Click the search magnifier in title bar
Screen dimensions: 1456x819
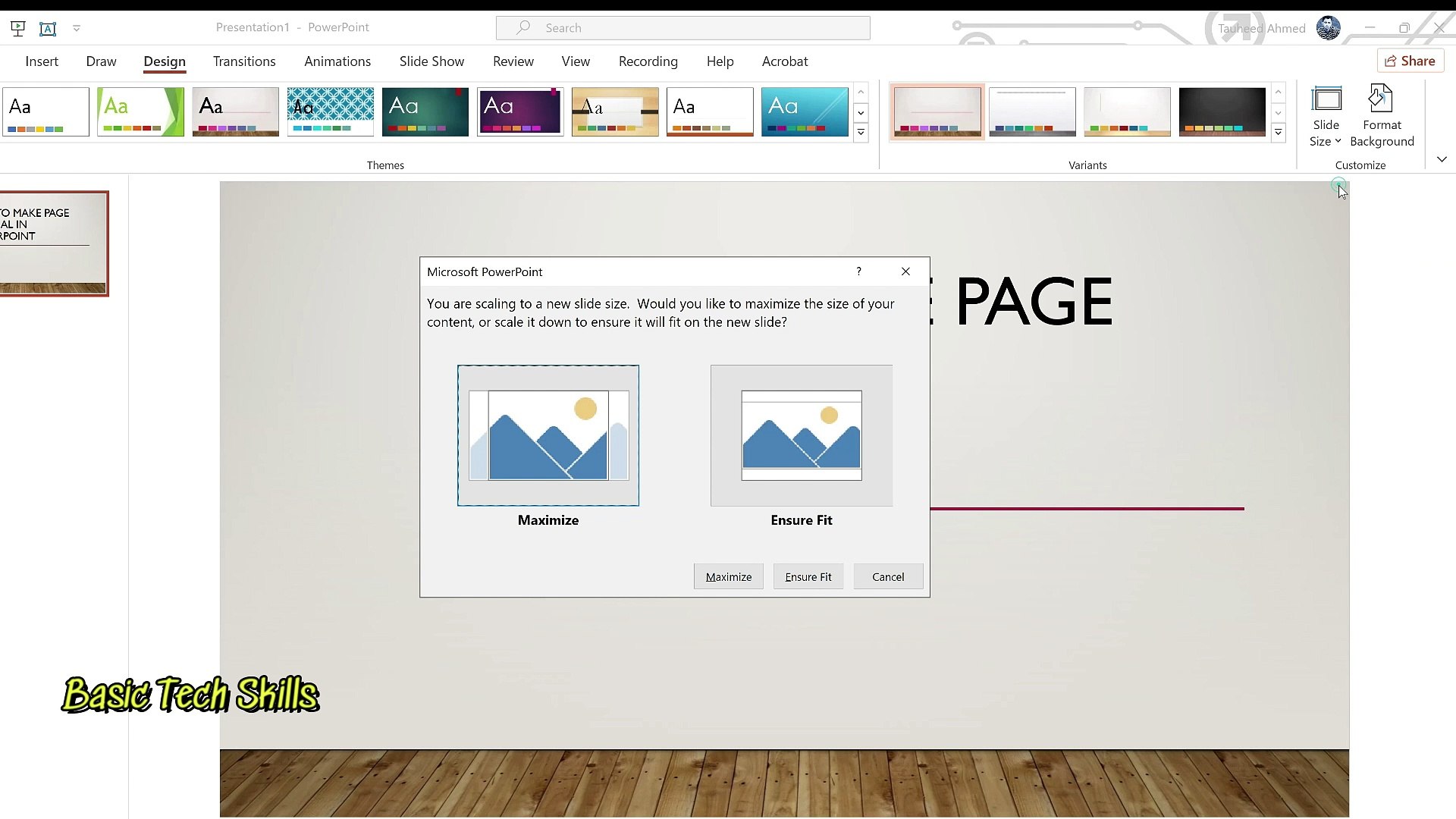(522, 28)
